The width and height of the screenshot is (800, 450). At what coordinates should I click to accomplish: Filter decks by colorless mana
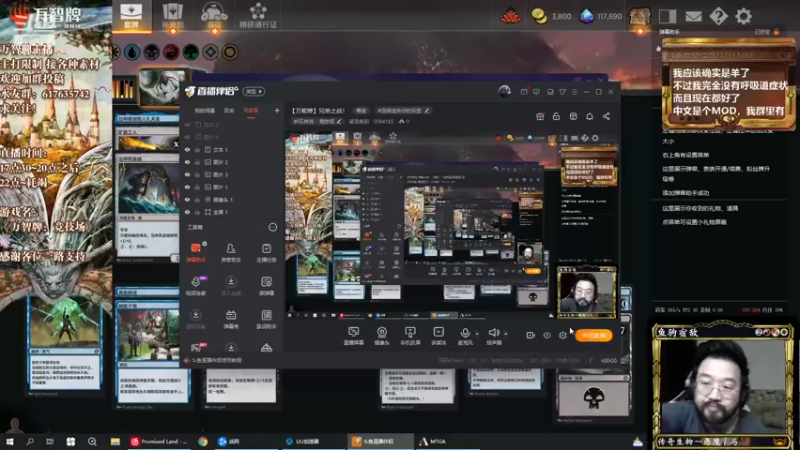(210, 52)
